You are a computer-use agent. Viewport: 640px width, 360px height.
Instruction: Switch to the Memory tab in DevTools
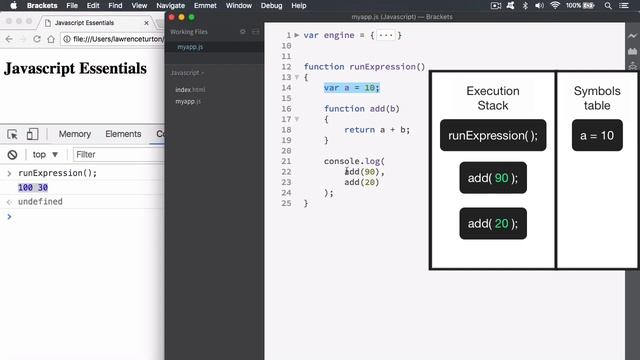(75, 134)
